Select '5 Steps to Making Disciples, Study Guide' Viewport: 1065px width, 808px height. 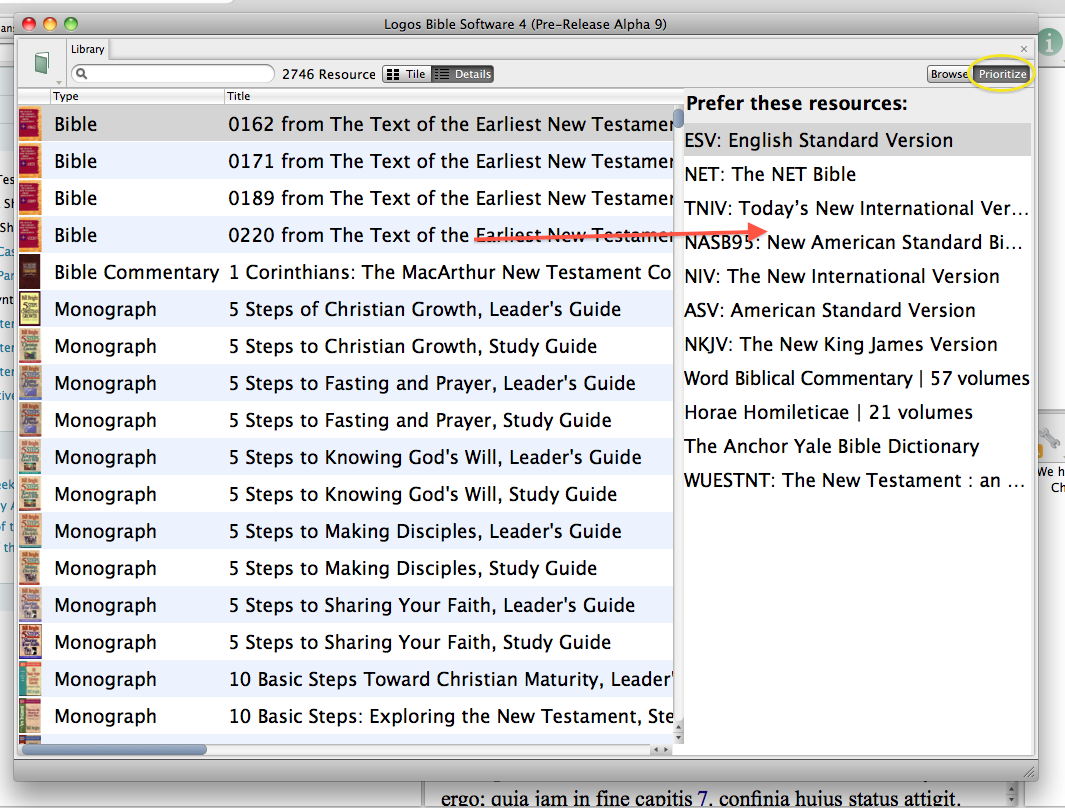coord(413,568)
